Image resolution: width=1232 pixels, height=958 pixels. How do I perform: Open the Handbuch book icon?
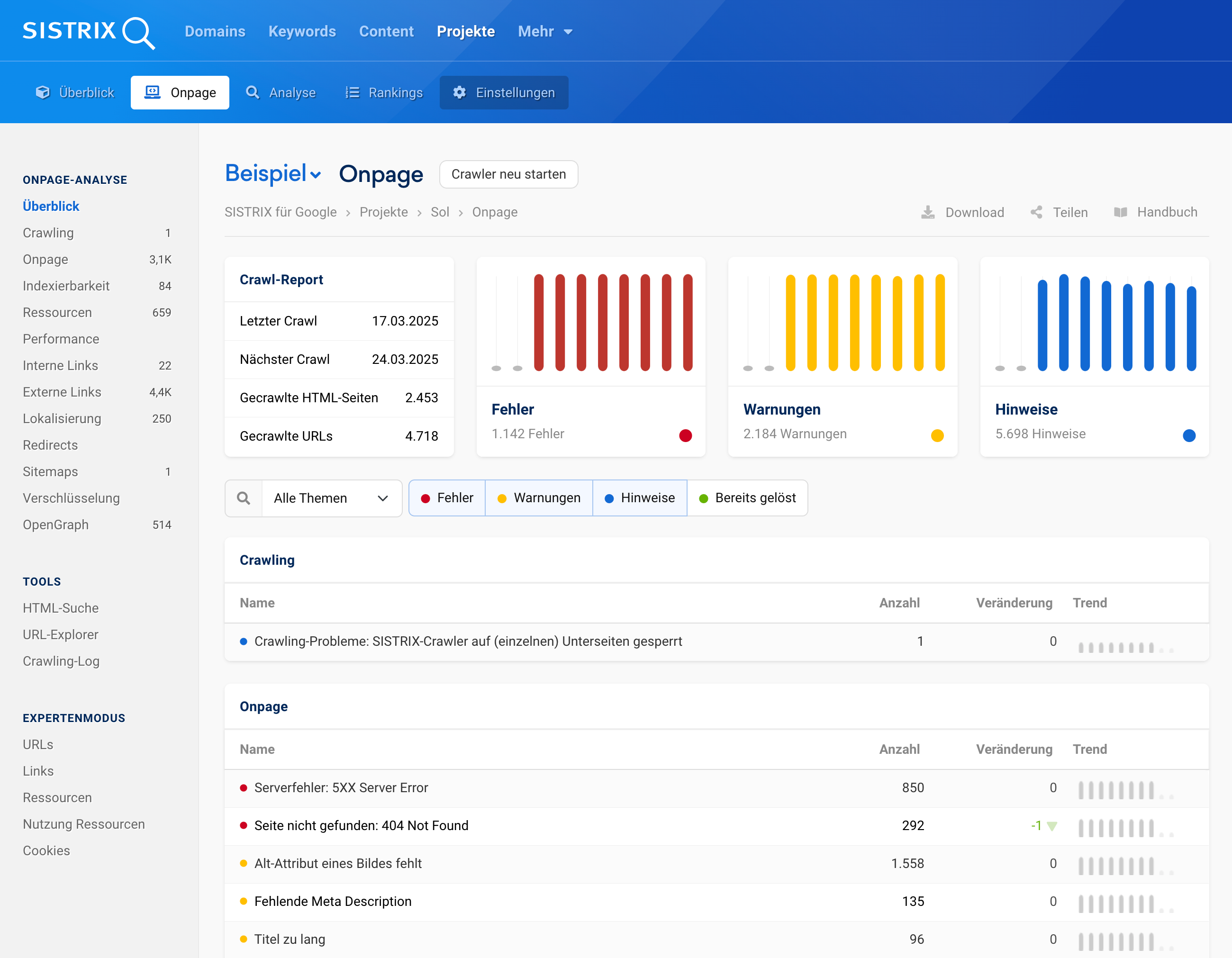coord(1120,212)
